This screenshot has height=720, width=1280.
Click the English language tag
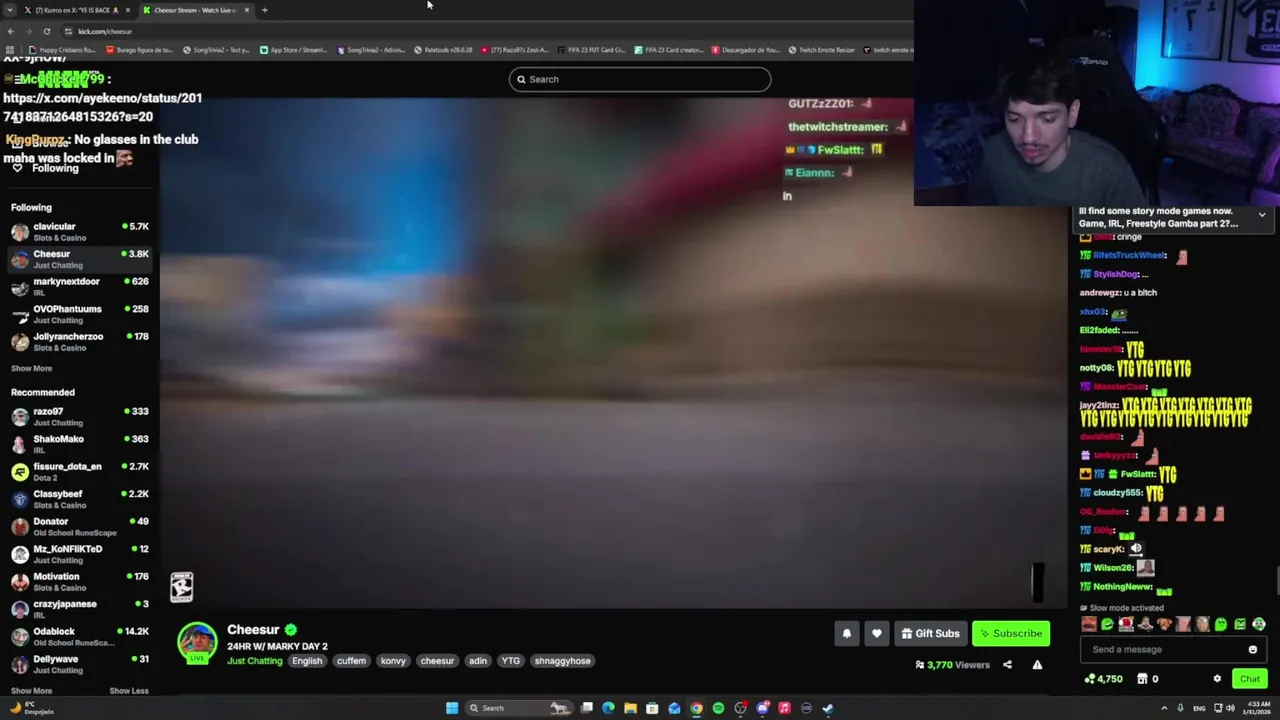click(307, 661)
